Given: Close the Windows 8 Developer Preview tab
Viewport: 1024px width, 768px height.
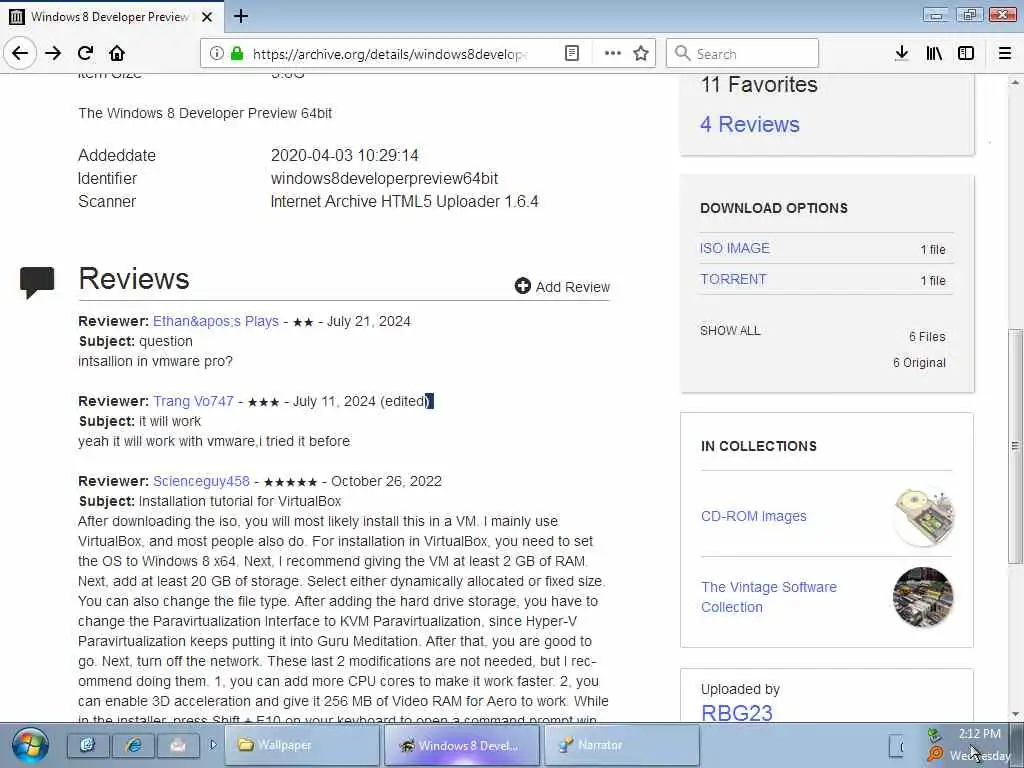Looking at the screenshot, I should click(x=207, y=17).
